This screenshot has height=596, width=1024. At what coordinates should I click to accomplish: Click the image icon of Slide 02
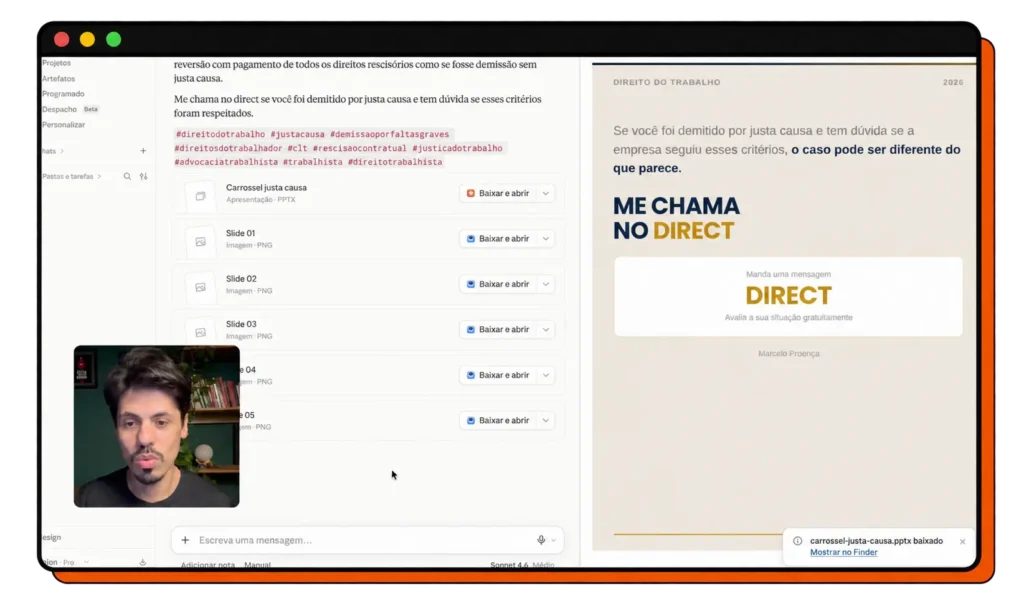coord(200,287)
